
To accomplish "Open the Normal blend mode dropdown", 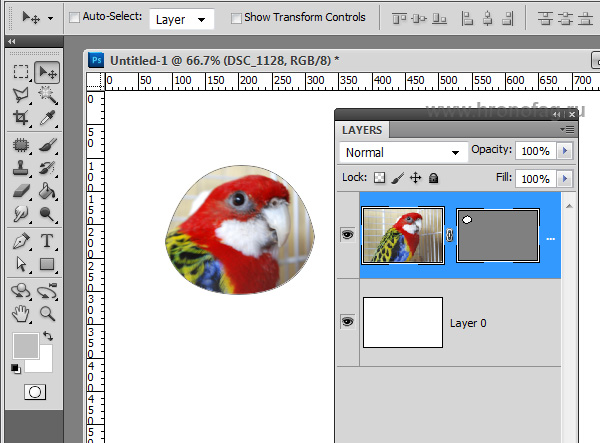I will [x=403, y=152].
